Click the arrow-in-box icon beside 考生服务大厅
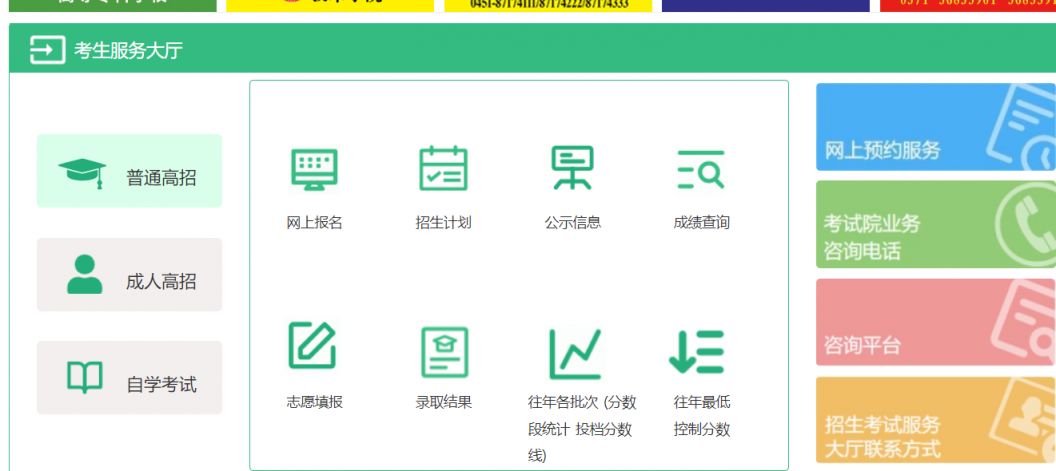 coord(47,50)
